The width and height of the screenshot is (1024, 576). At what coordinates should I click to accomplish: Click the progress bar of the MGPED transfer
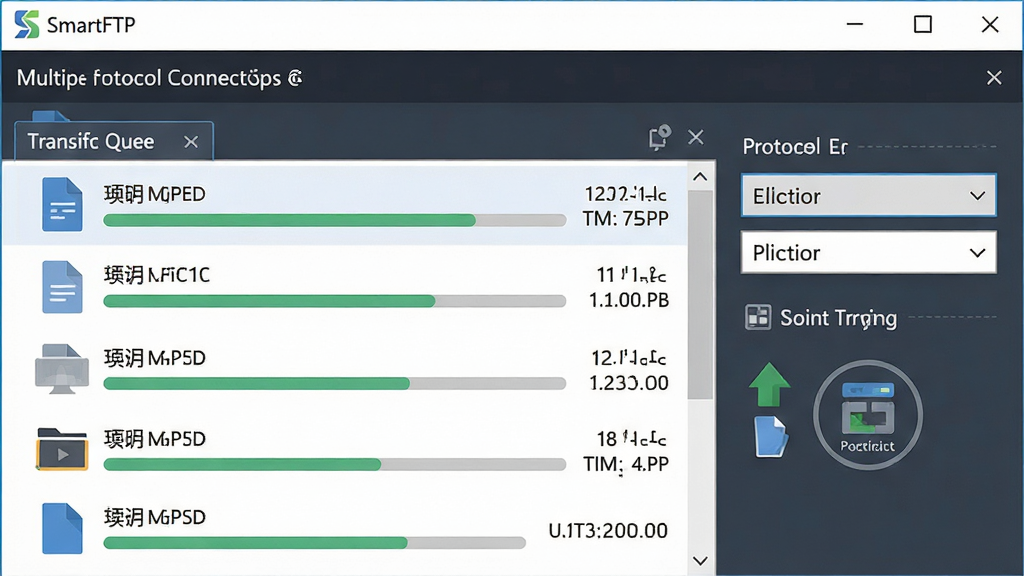click(334, 221)
